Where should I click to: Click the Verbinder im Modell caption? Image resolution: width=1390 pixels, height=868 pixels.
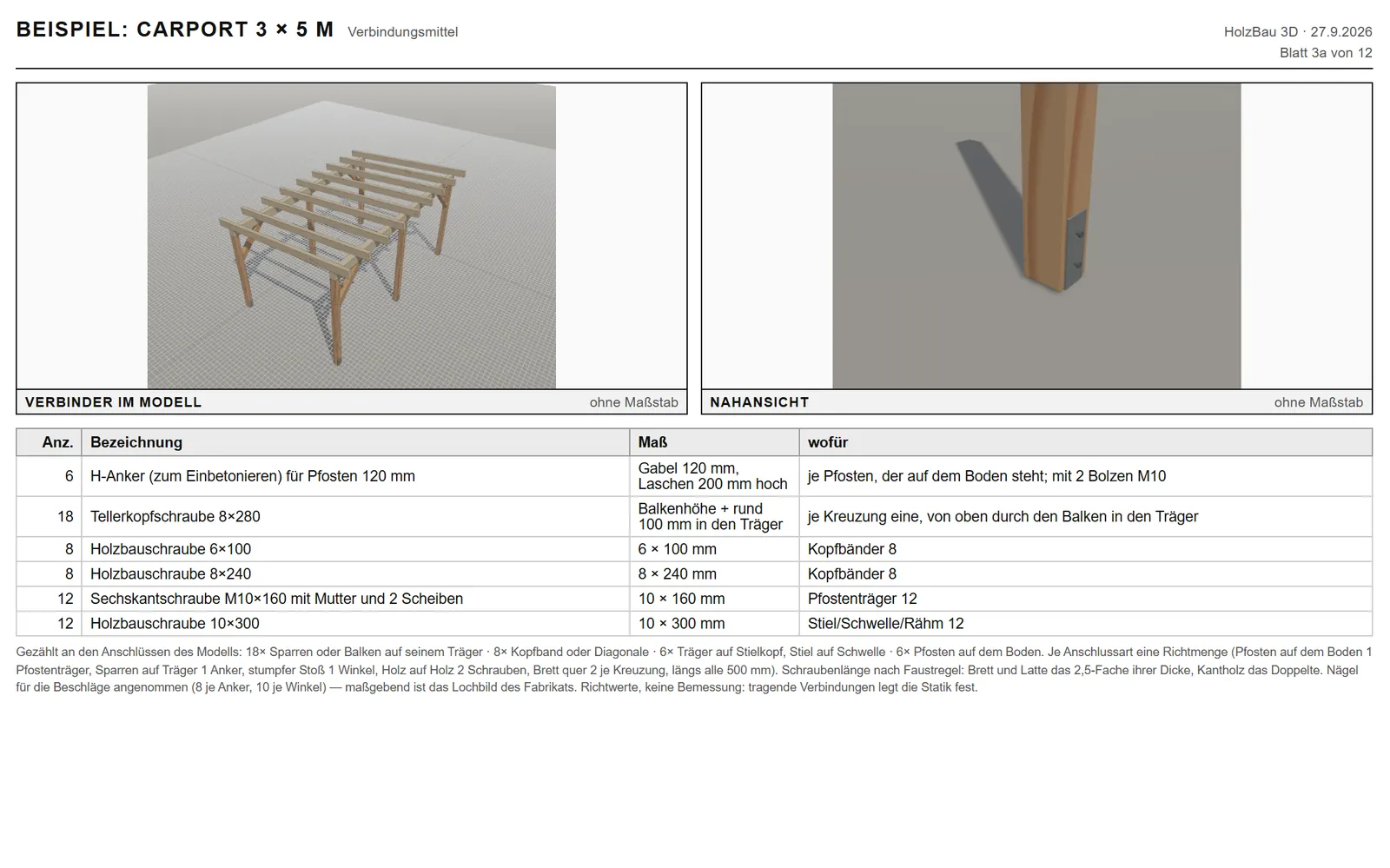pos(113,402)
